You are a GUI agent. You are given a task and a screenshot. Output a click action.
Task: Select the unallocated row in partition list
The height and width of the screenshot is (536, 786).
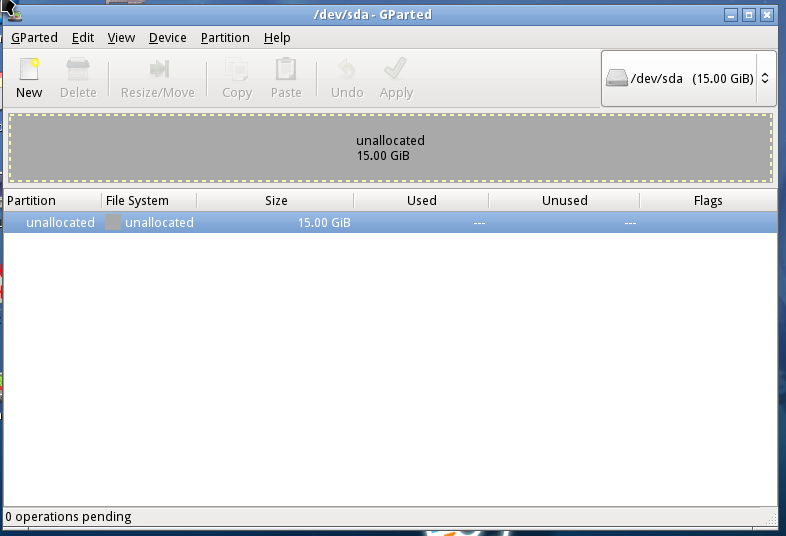[390, 222]
